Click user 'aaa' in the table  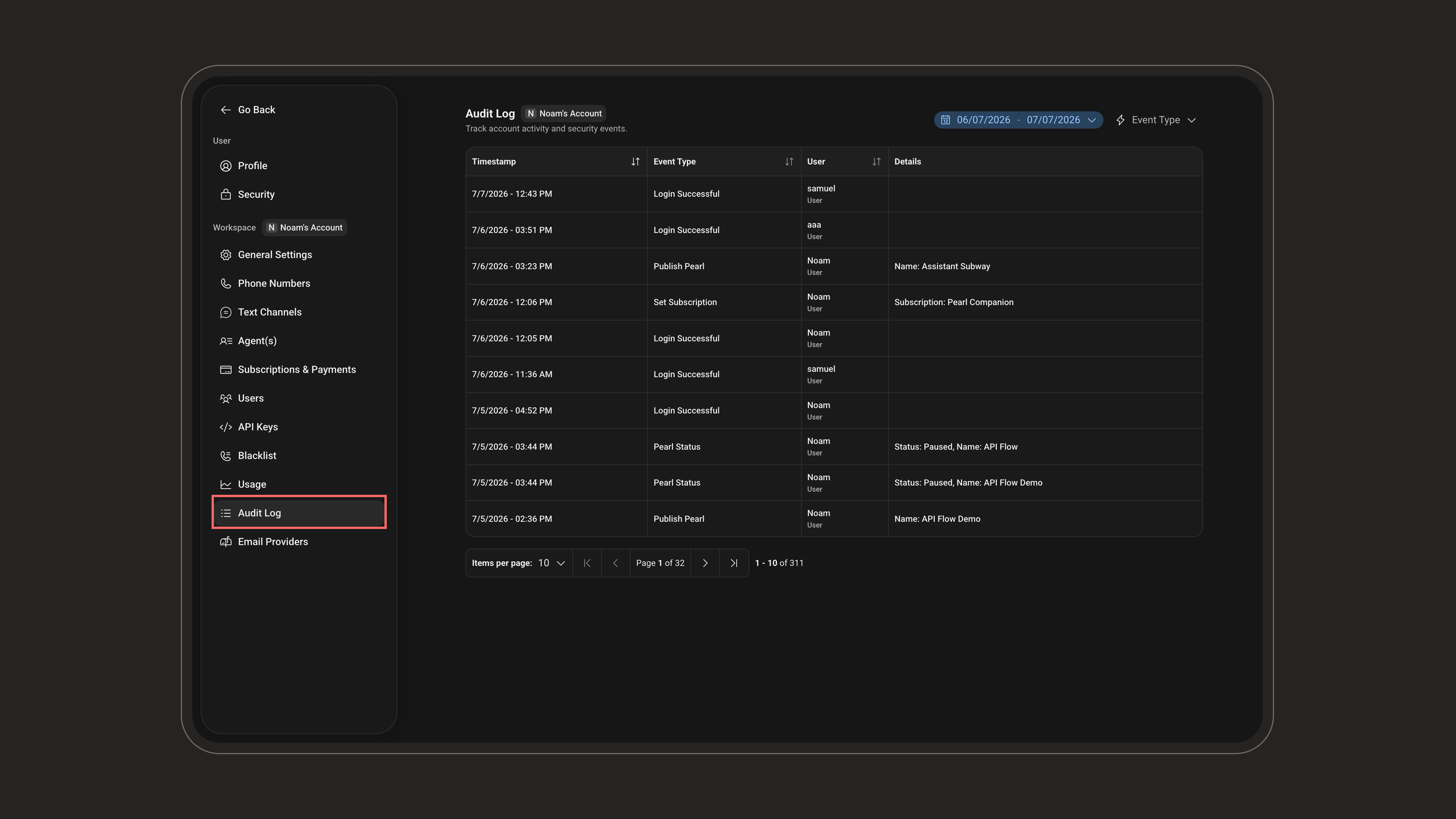tap(813, 225)
